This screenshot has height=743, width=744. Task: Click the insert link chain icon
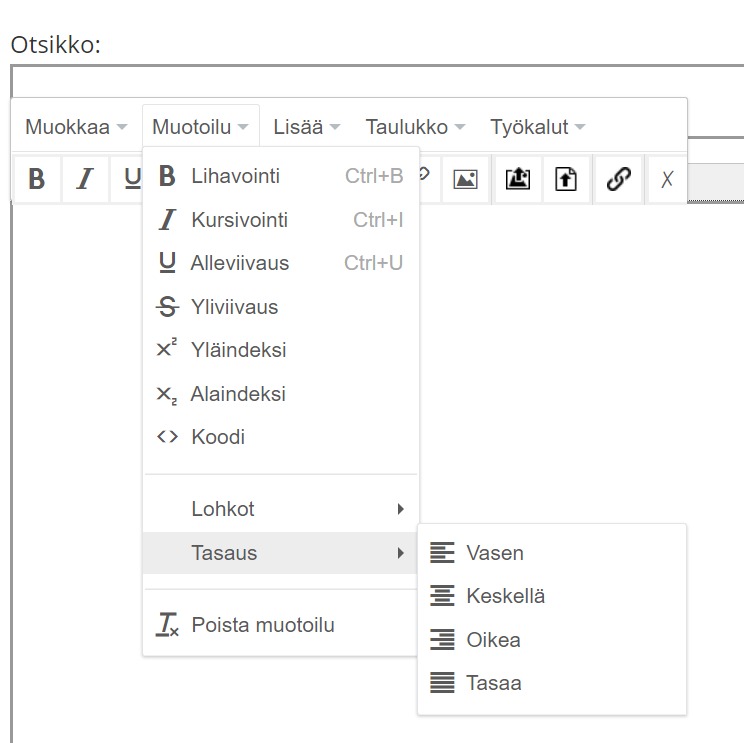click(619, 179)
